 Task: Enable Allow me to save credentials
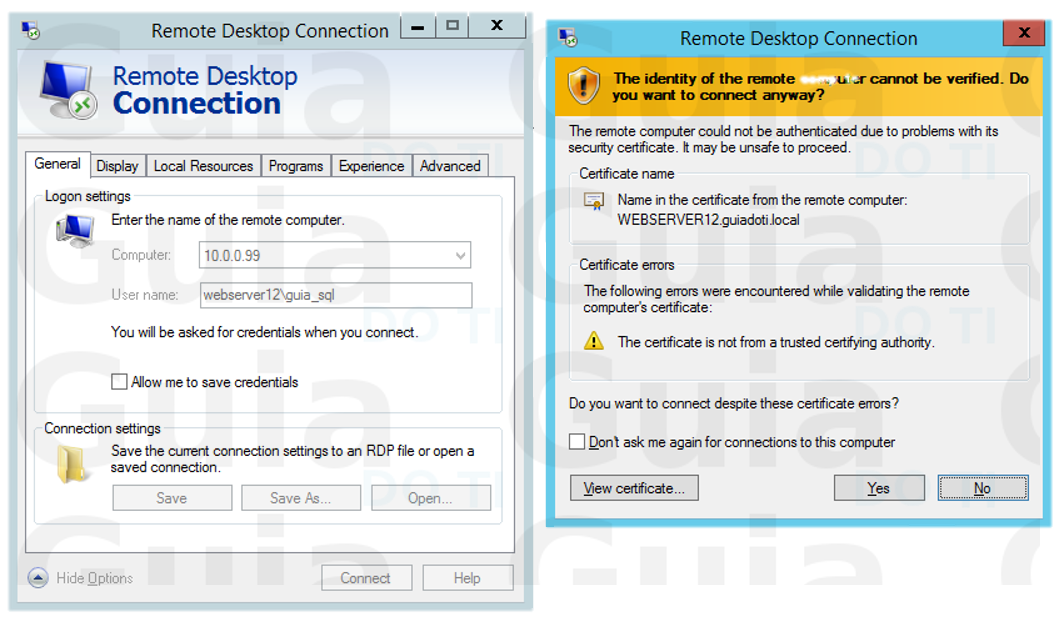[120, 382]
